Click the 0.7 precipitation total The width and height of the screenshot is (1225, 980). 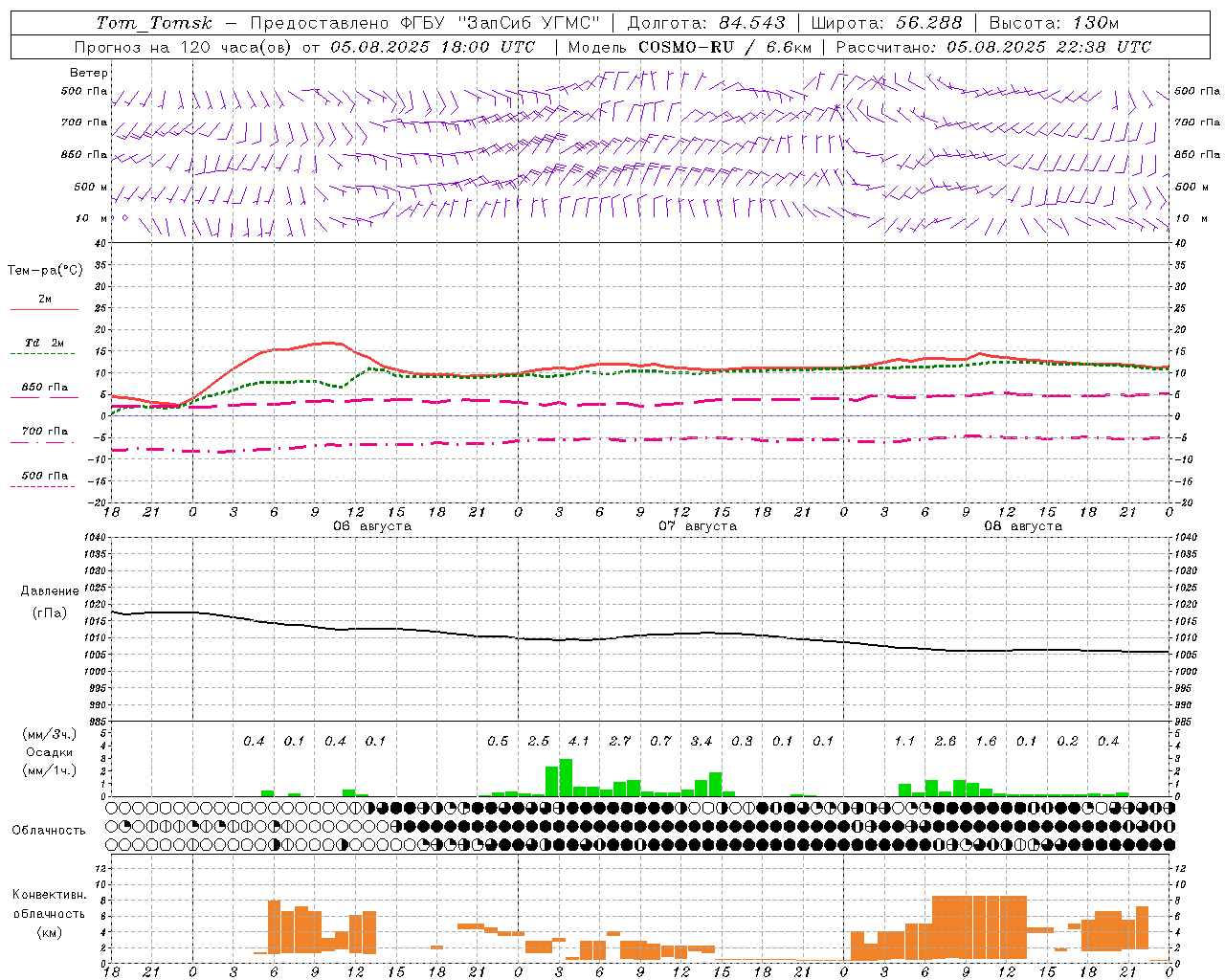pyautogui.click(x=660, y=741)
